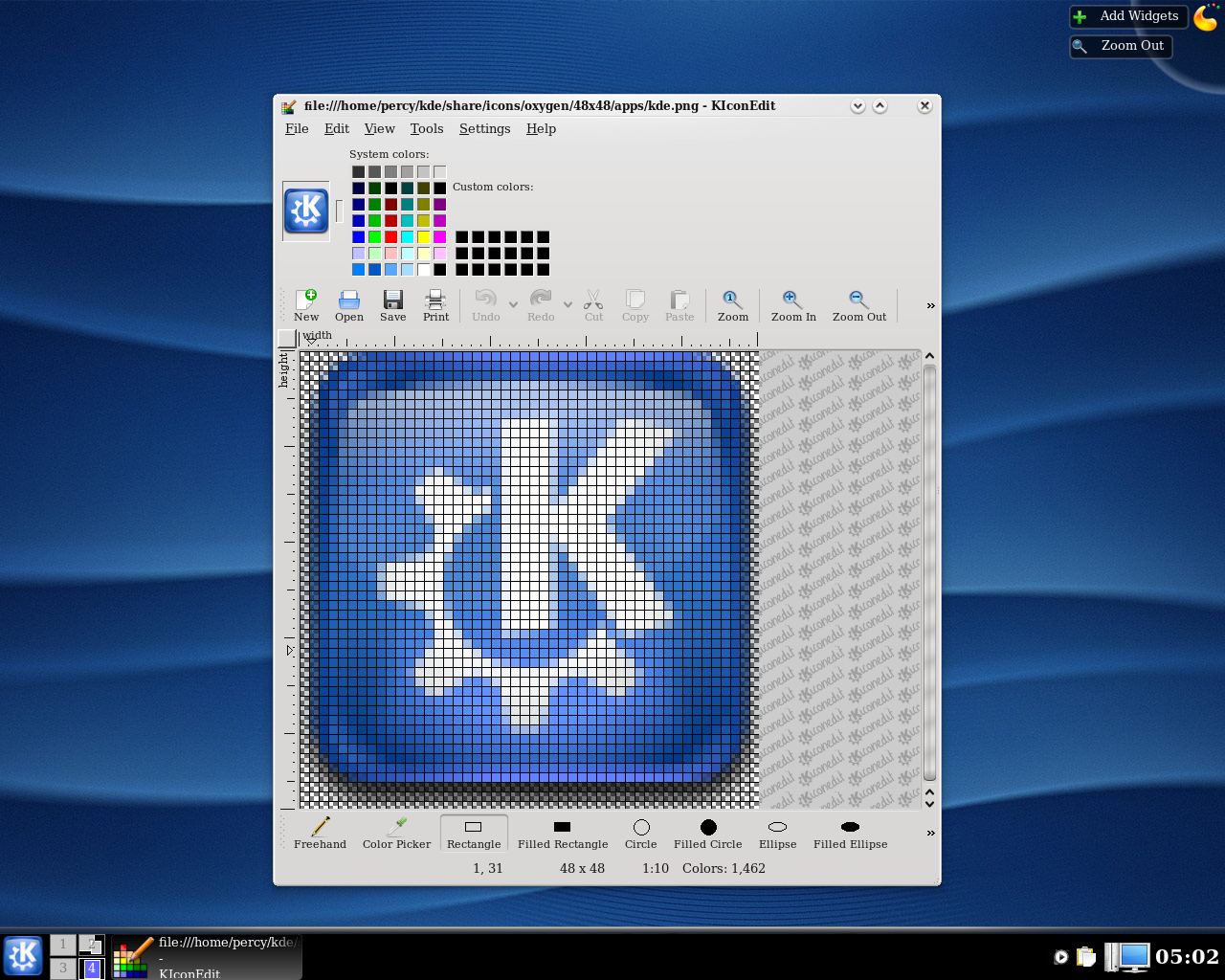Pick the bright green system color

point(374,237)
